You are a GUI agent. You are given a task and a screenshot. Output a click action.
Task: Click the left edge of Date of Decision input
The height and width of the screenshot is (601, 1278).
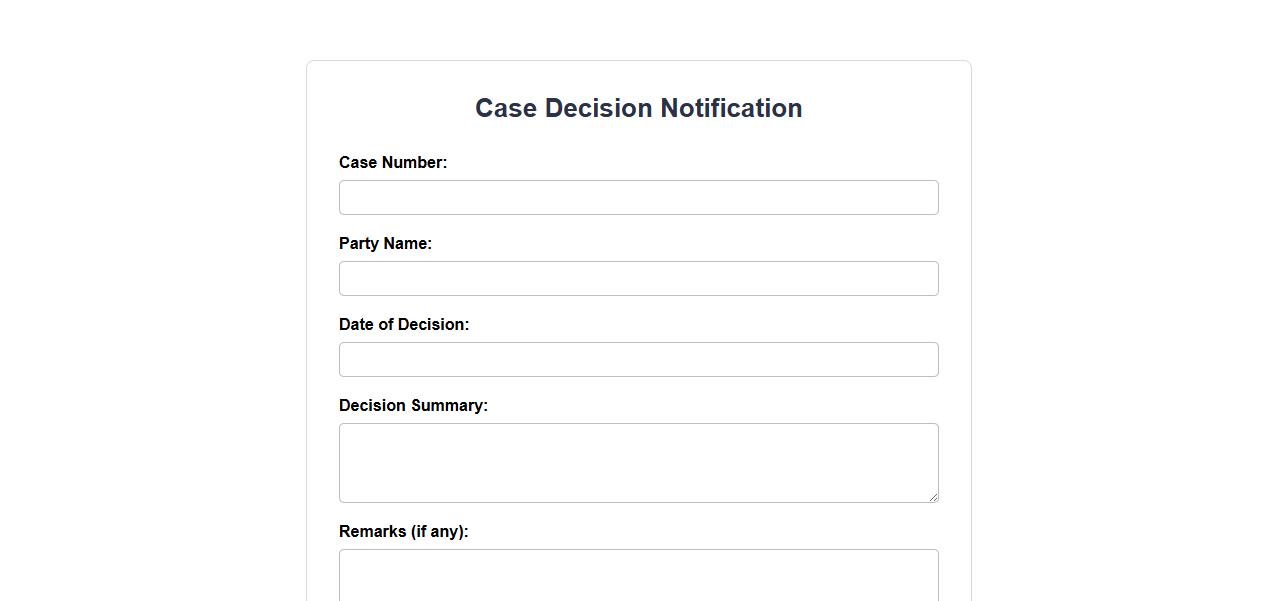348,360
